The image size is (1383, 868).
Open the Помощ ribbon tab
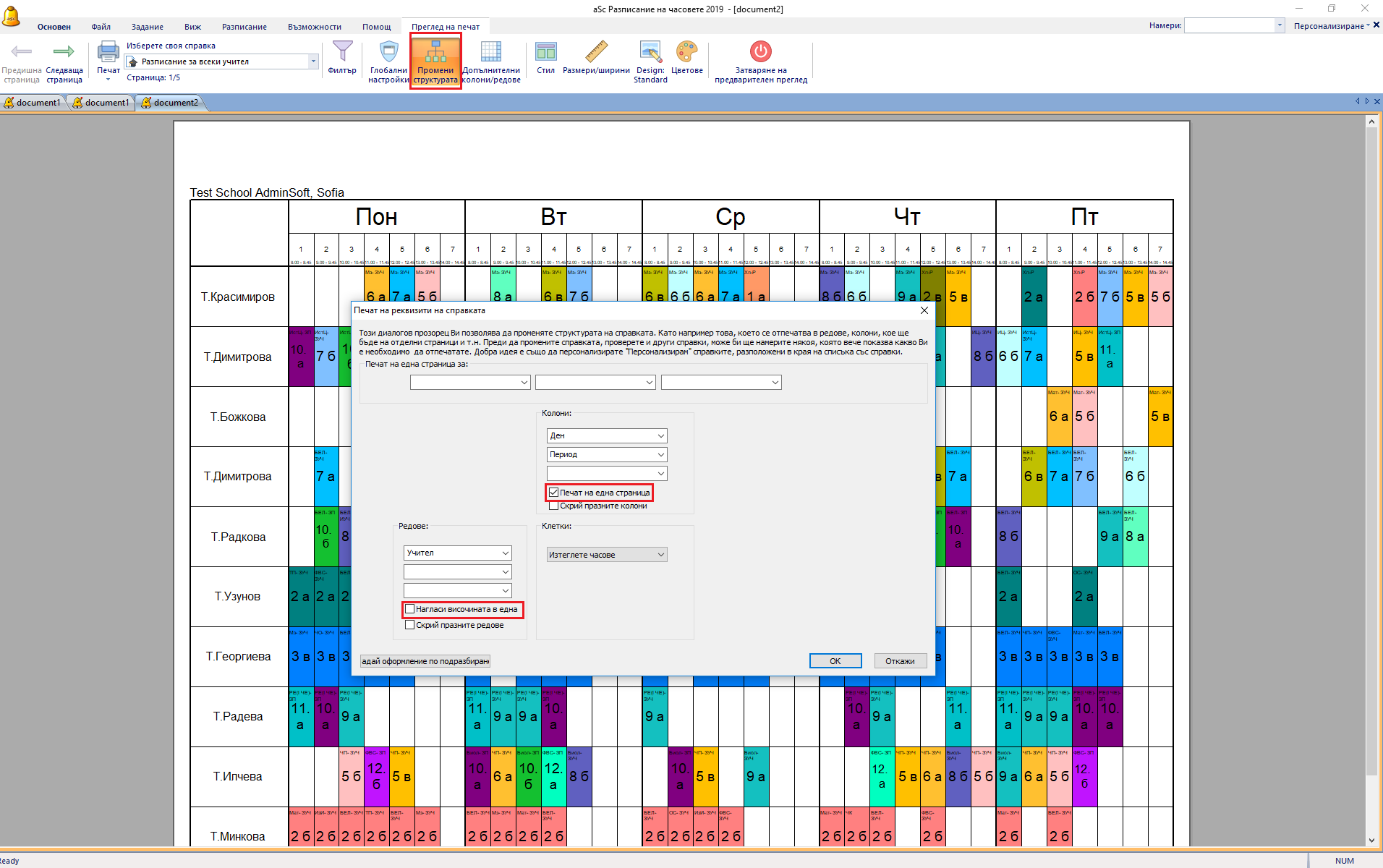pyautogui.click(x=377, y=27)
